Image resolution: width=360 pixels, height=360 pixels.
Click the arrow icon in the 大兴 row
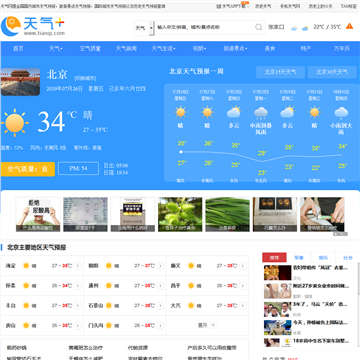243,306
